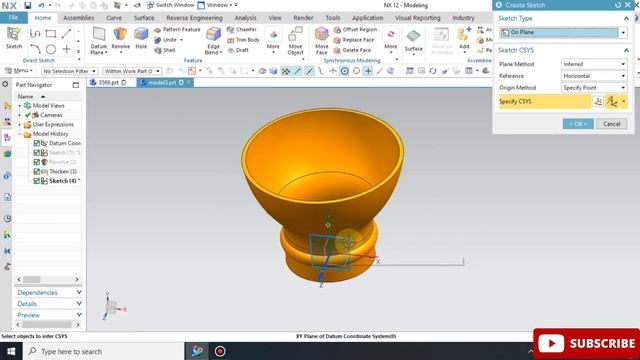
Task: Open the Sketch Type dropdown
Action: (x=623, y=32)
